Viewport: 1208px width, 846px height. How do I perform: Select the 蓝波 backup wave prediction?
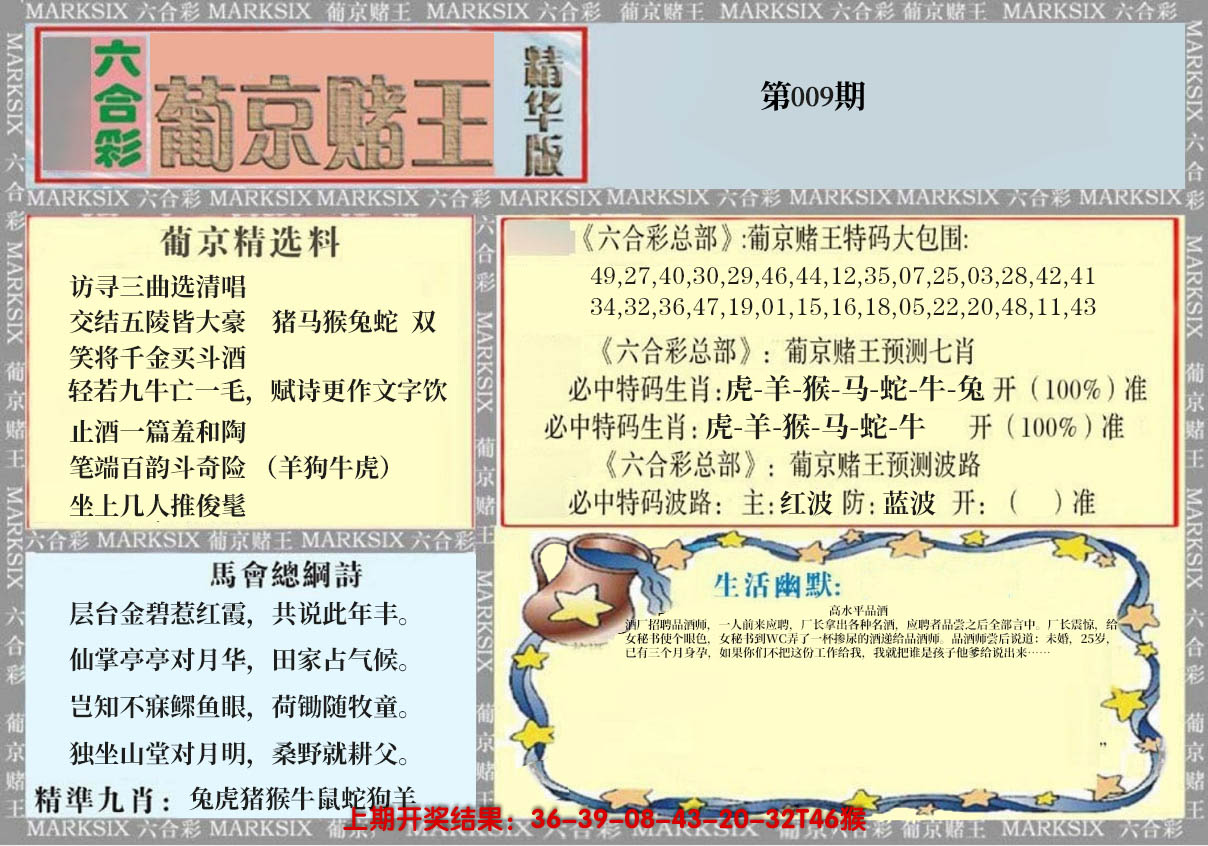908,503
